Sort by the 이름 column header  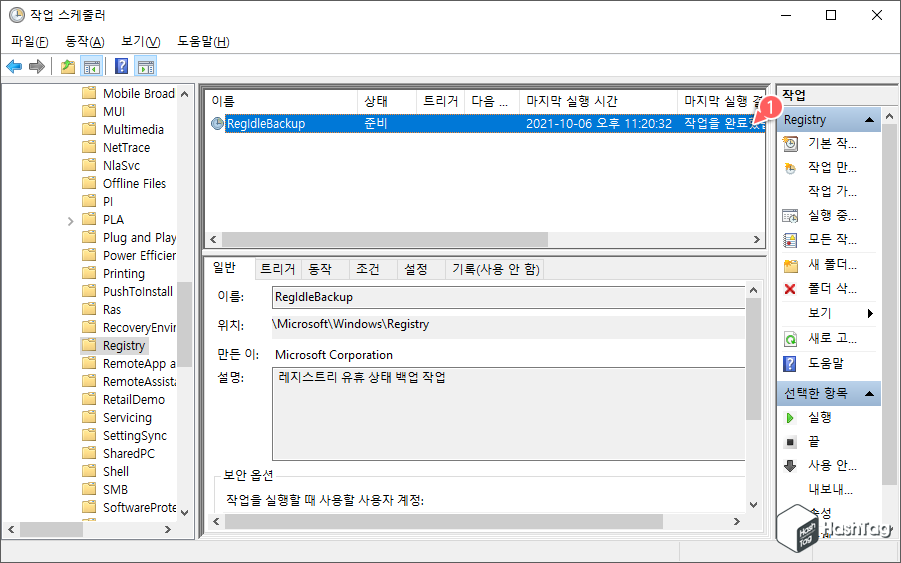click(282, 102)
